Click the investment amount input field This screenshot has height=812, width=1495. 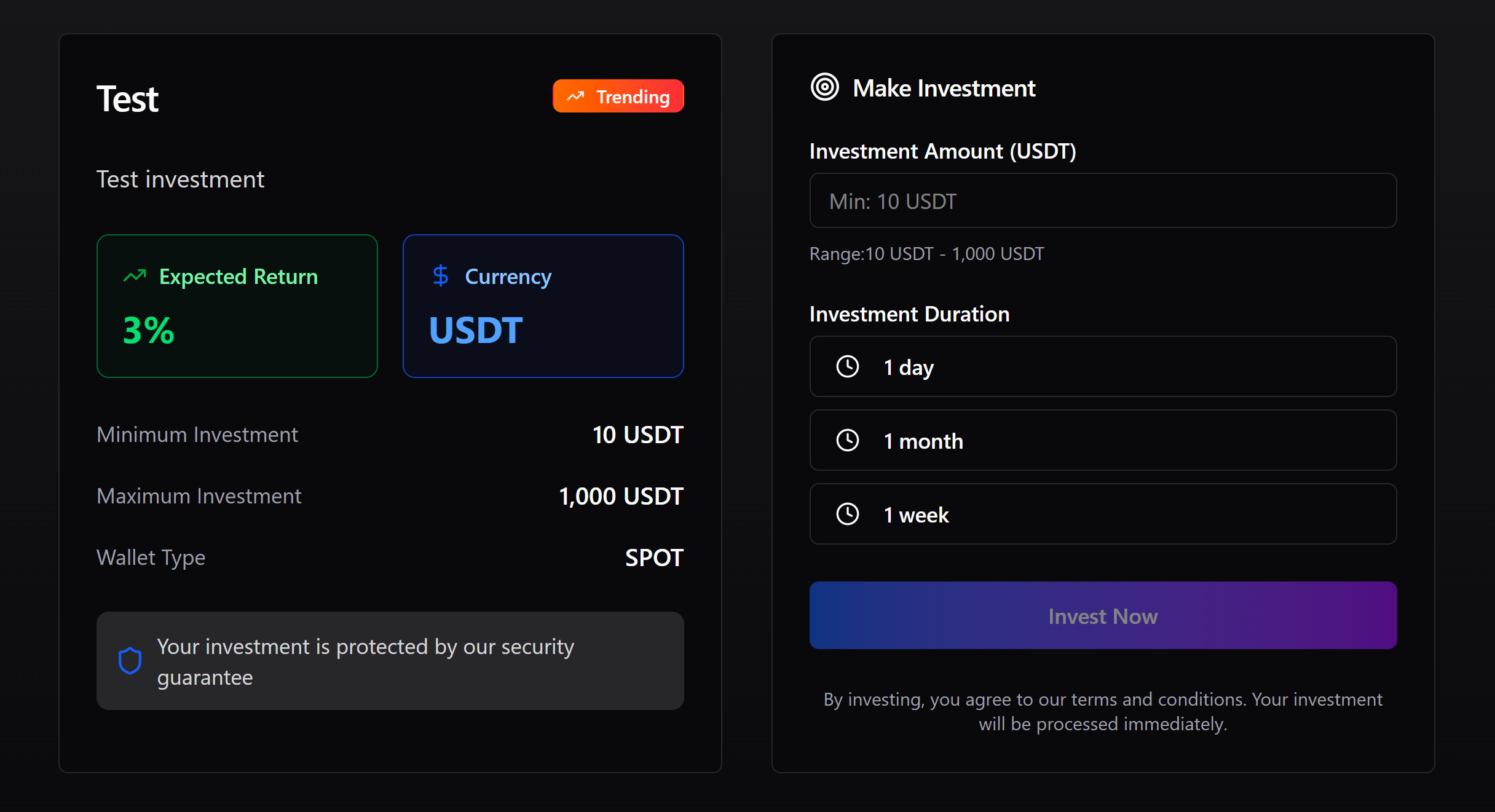point(1102,201)
